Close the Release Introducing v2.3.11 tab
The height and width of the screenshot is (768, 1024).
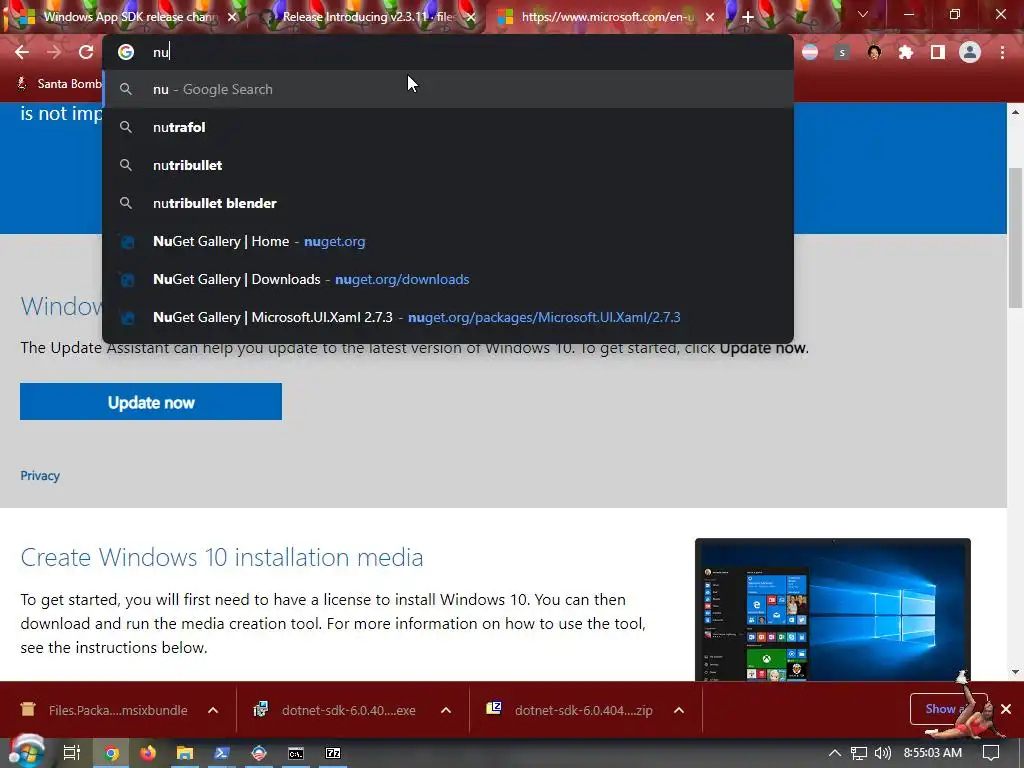pyautogui.click(x=471, y=17)
